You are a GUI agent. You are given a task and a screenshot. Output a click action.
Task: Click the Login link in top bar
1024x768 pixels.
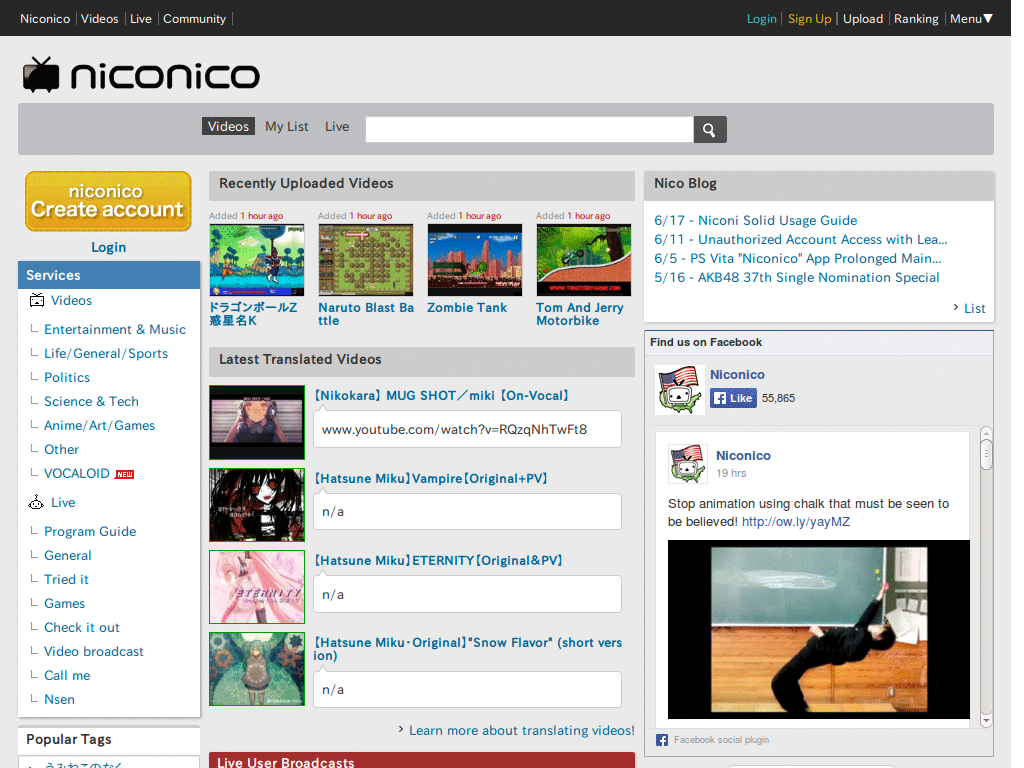pos(761,19)
